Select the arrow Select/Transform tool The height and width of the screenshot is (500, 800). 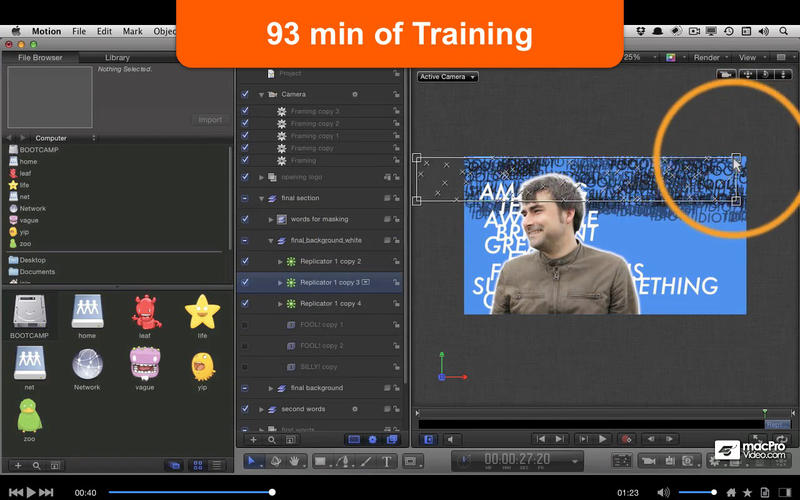pos(253,461)
